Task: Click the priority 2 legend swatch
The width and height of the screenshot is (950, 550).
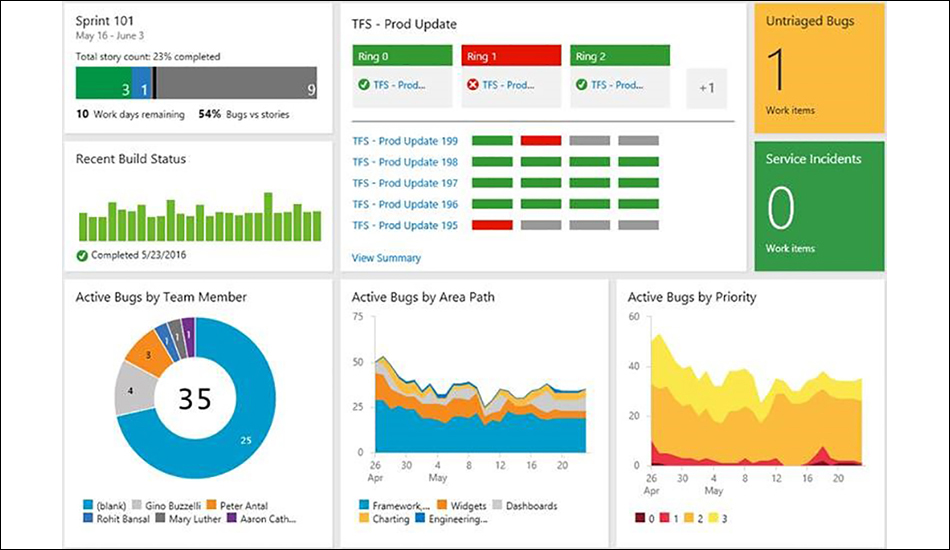Action: click(x=689, y=519)
